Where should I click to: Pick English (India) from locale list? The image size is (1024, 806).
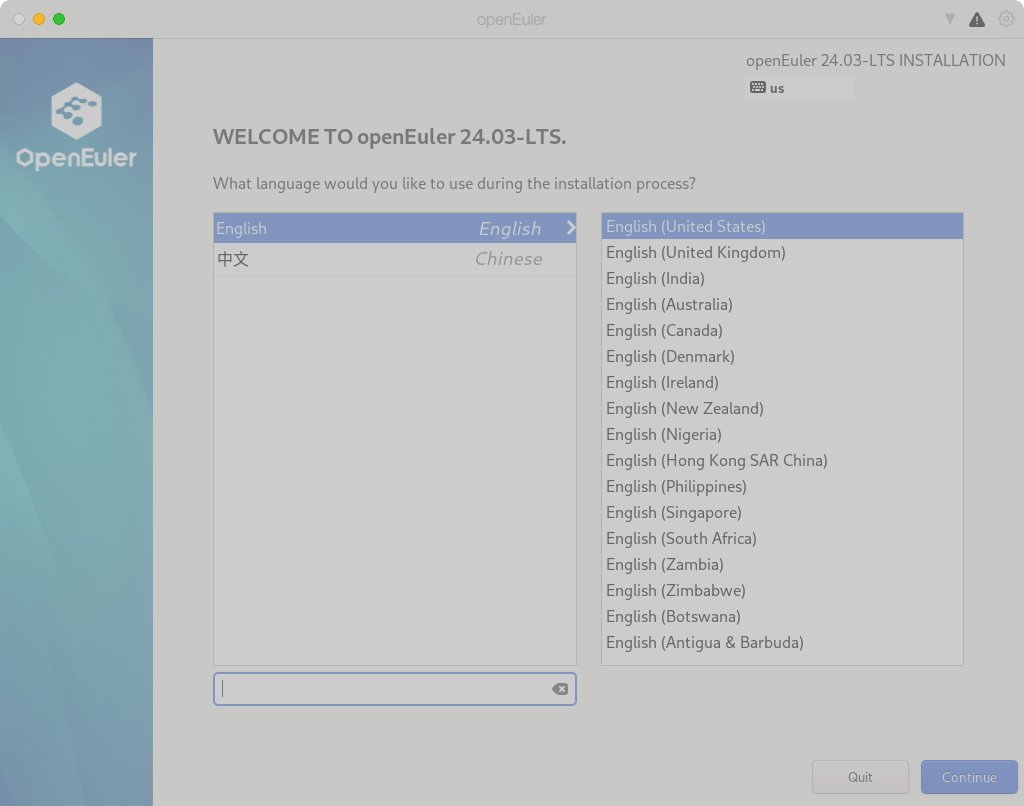click(655, 279)
